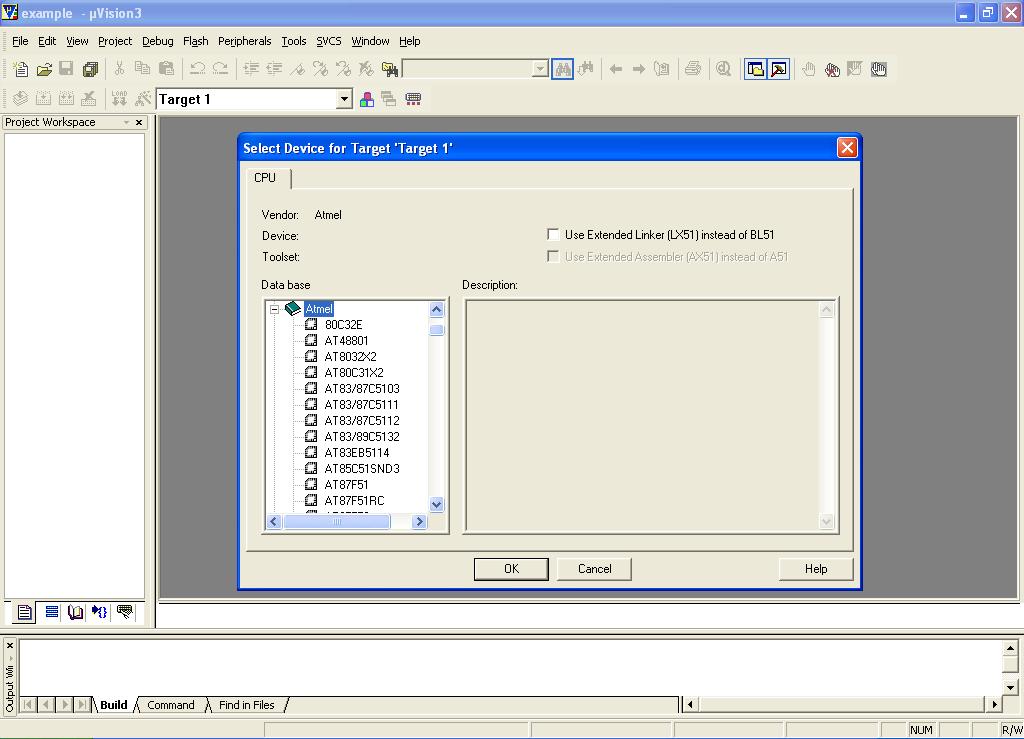Toggle the Output Window hammer icon
This screenshot has height=739, width=1024.
778,69
